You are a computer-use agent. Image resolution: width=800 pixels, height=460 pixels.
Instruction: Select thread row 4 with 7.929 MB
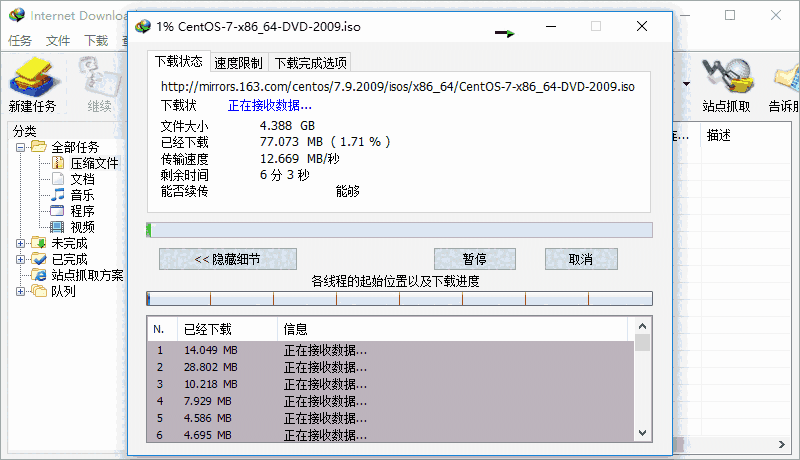click(x=391, y=401)
